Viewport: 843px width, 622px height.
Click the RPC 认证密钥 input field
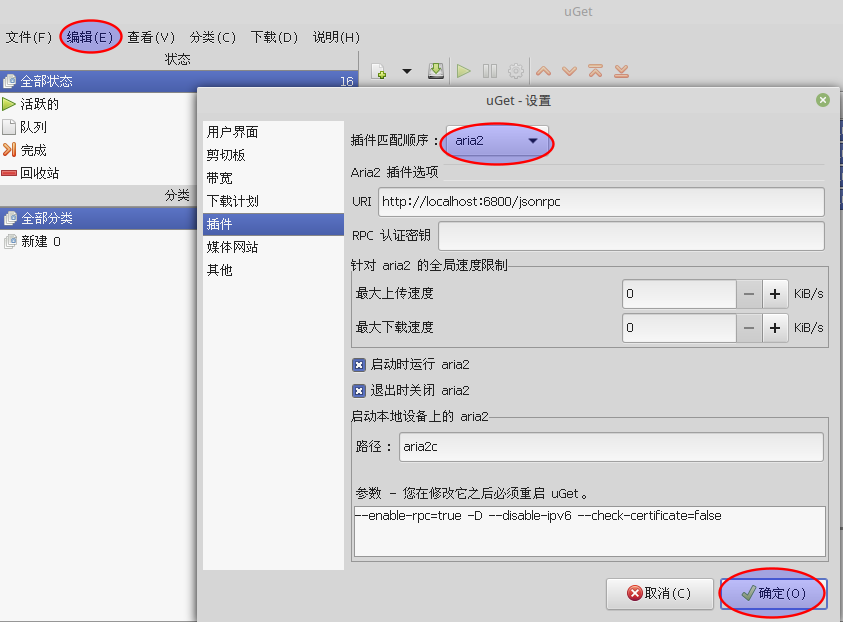click(x=631, y=235)
